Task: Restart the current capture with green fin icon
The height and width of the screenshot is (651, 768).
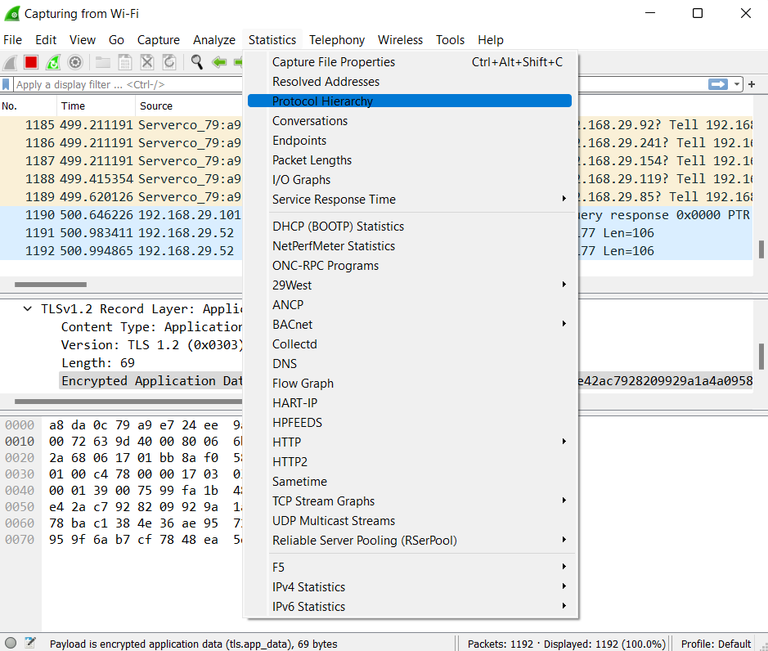Action: pyautogui.click(x=53, y=62)
